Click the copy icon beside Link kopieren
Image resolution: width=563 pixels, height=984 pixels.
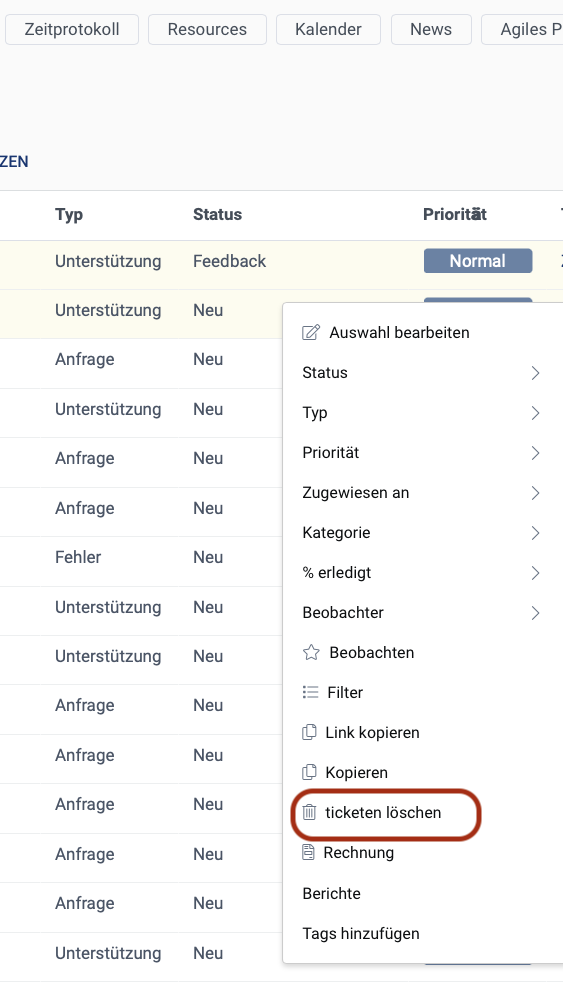tap(309, 732)
